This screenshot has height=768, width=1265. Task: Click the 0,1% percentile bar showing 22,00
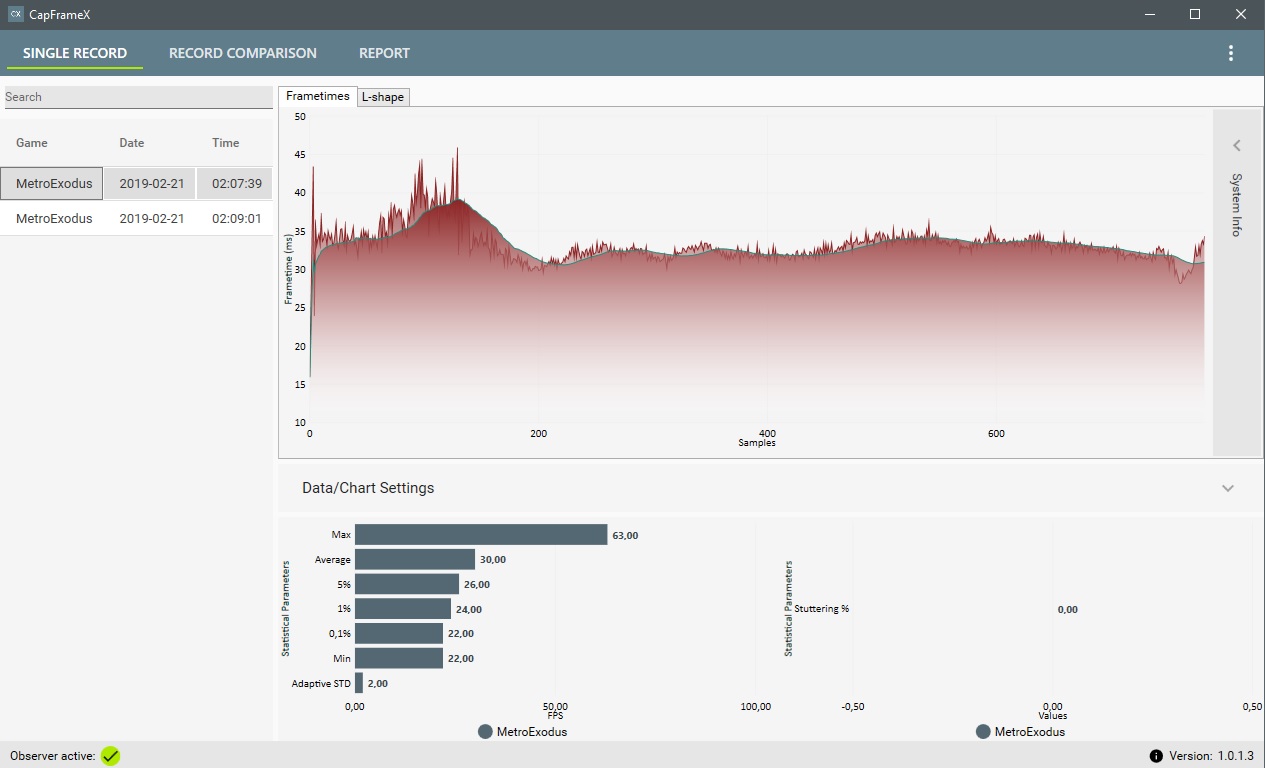point(399,633)
